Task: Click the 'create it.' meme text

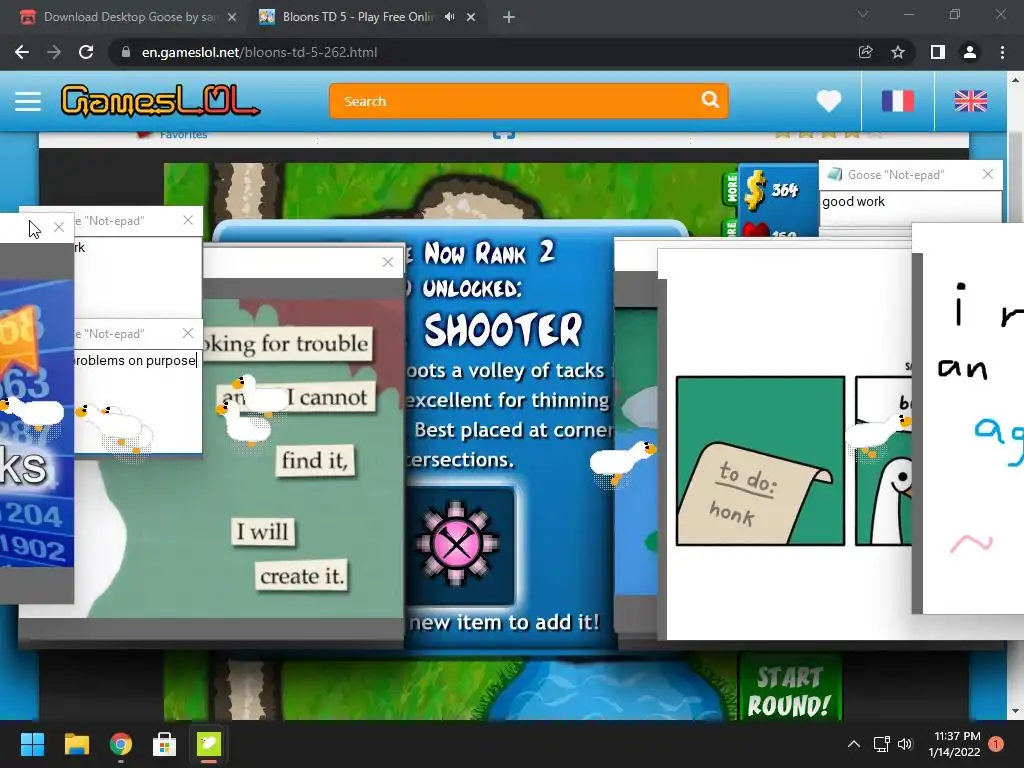Action: click(x=302, y=576)
